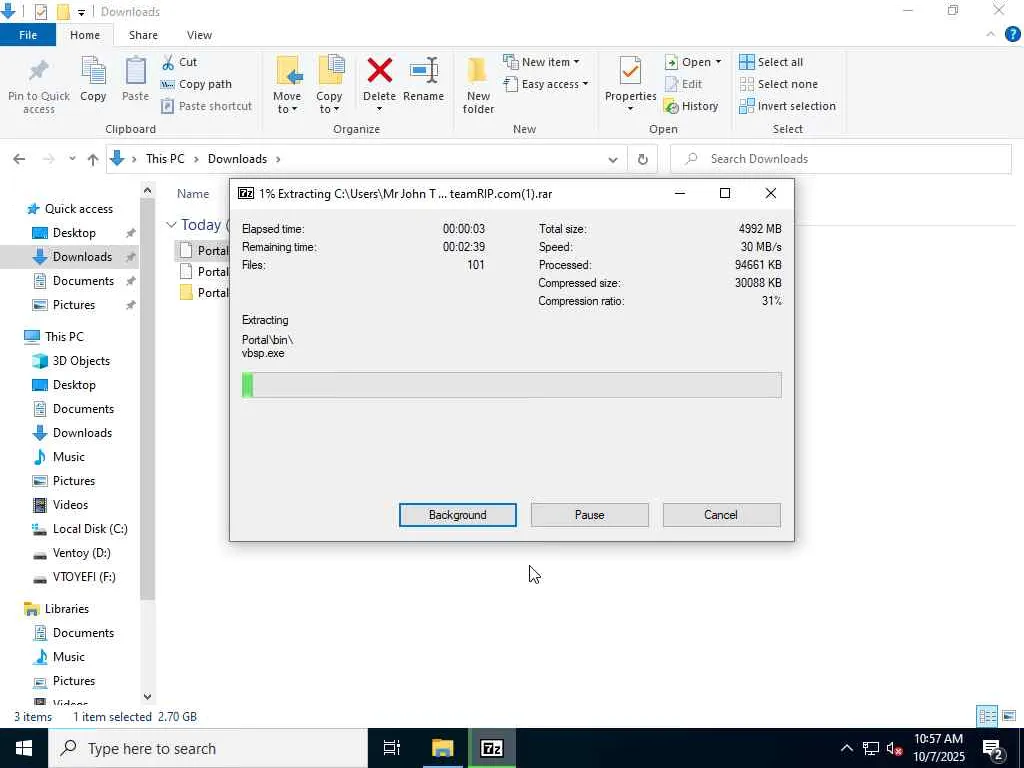
Task: Click the Paste ribbon icon
Action: coord(135,71)
